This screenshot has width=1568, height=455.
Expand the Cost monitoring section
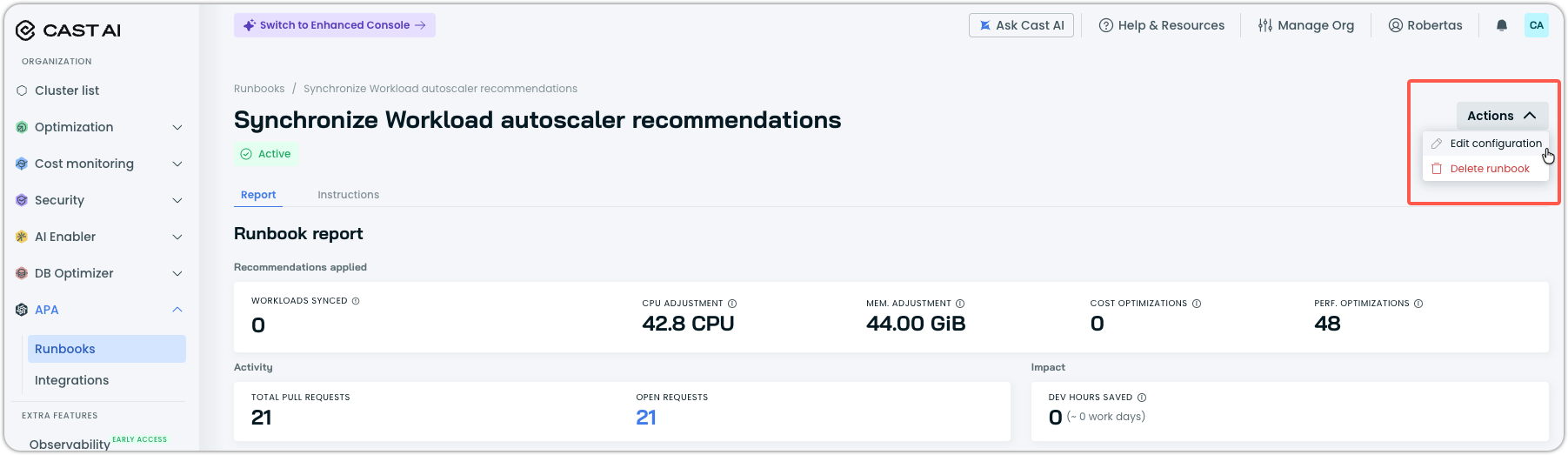(100, 164)
